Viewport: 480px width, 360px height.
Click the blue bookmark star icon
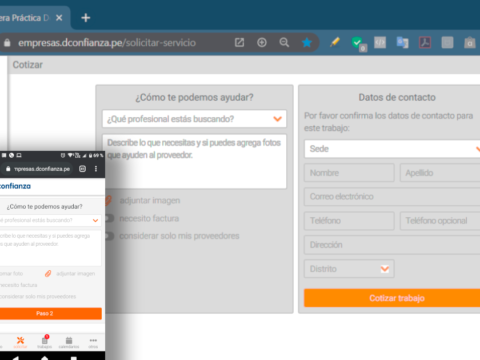[307, 42]
